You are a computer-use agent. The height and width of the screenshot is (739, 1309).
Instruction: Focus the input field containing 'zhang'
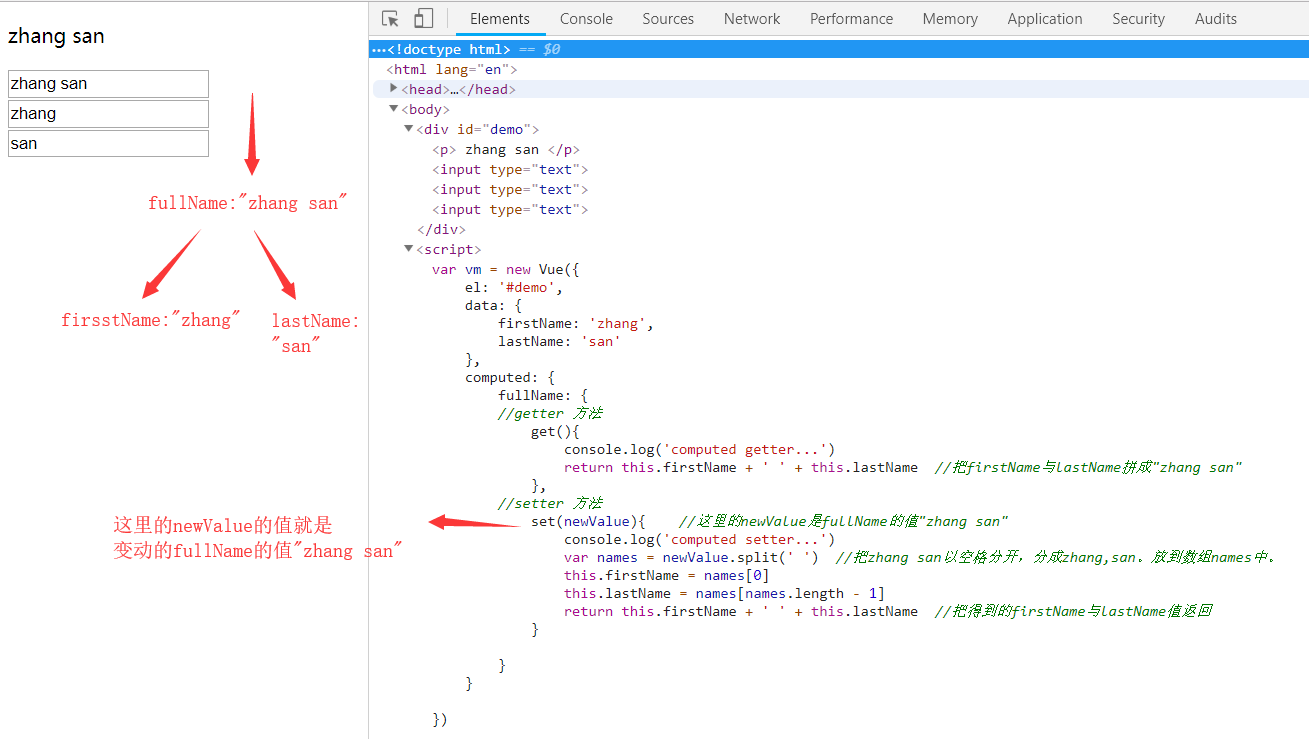tap(108, 114)
